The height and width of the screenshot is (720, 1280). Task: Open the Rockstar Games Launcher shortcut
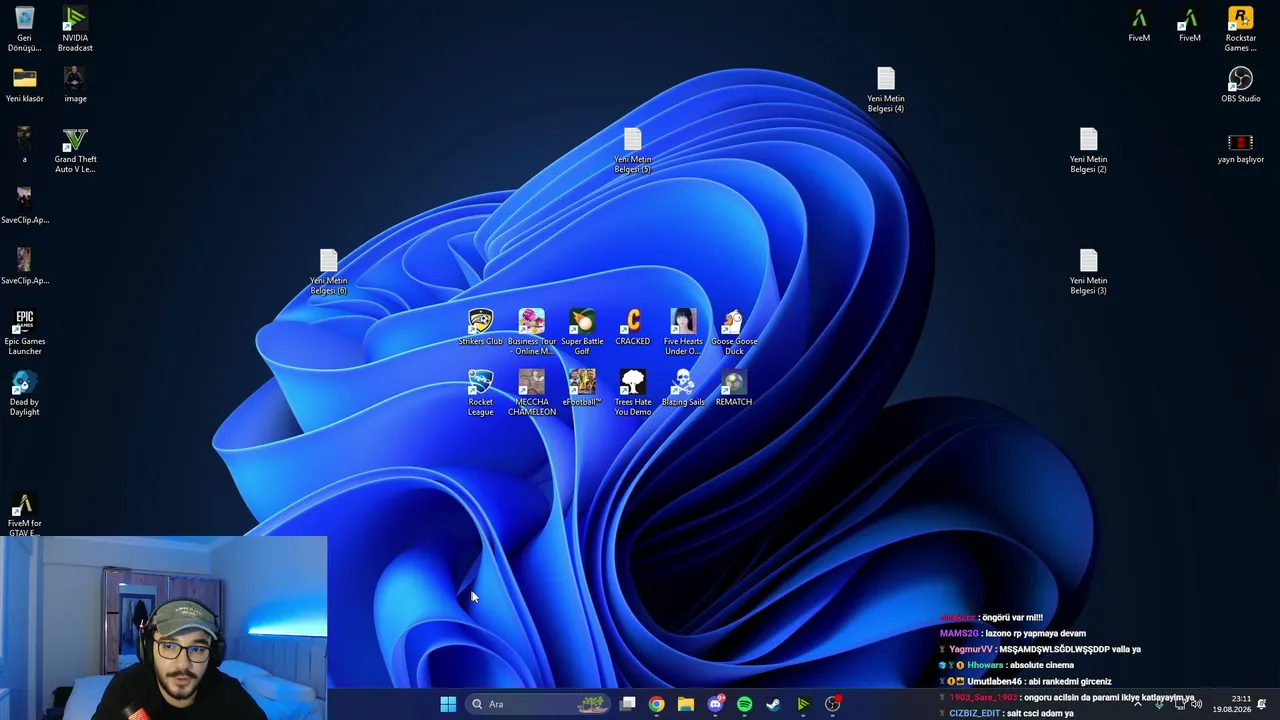pos(1240,29)
